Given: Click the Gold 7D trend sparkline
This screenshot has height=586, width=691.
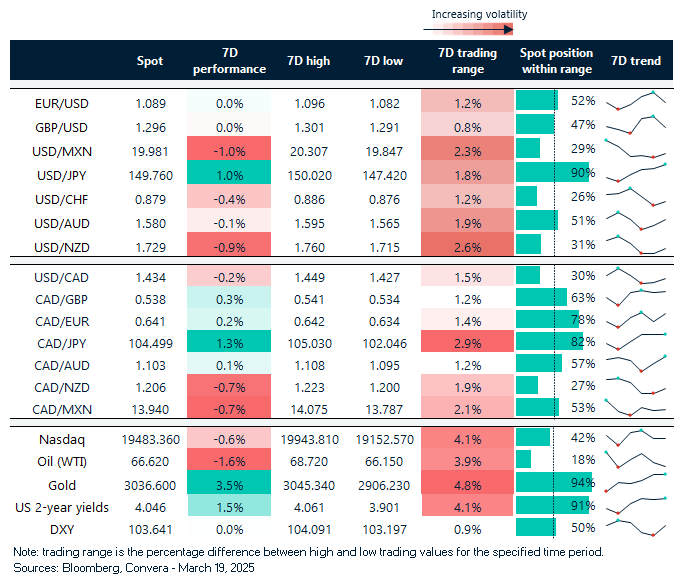Looking at the screenshot, I should coord(636,483).
